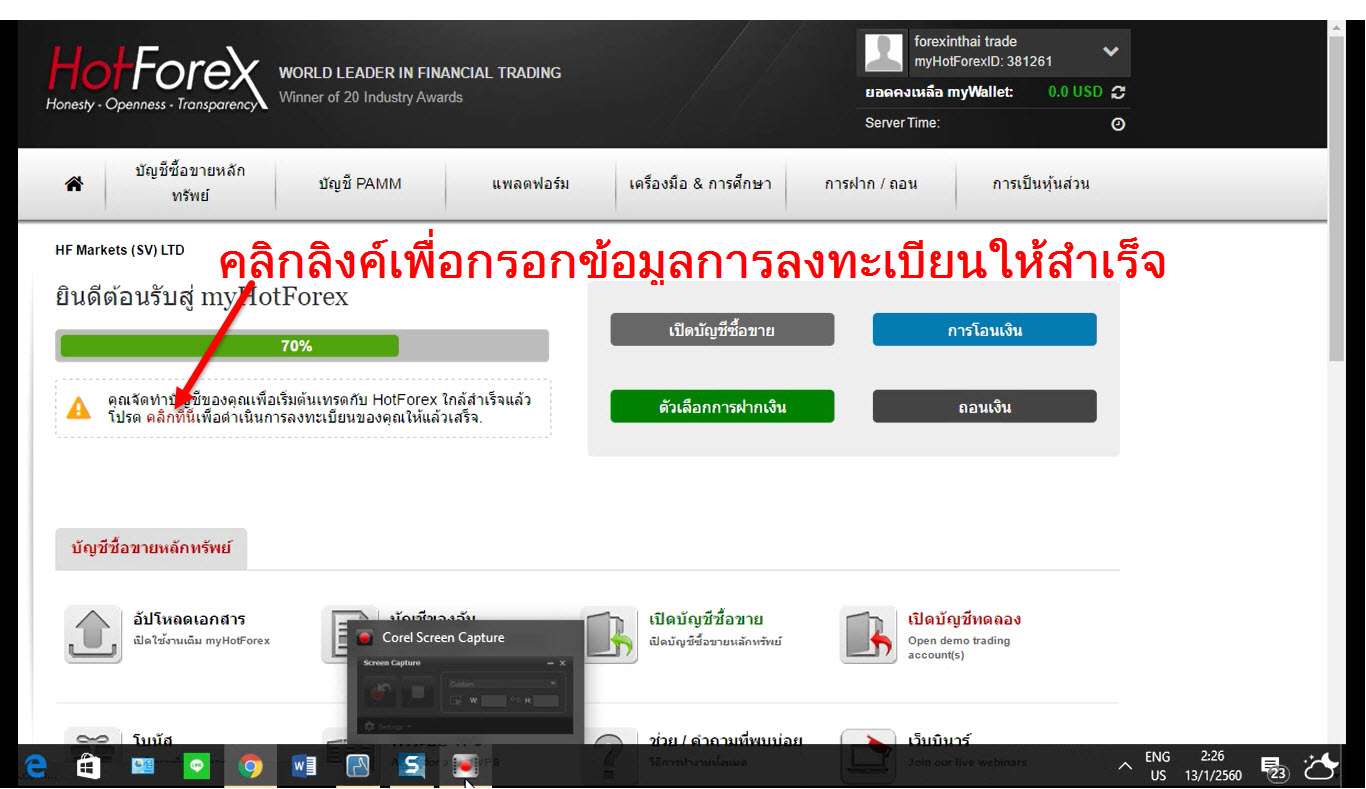Expand the forexinthai trade account dropdown

coord(1110,51)
